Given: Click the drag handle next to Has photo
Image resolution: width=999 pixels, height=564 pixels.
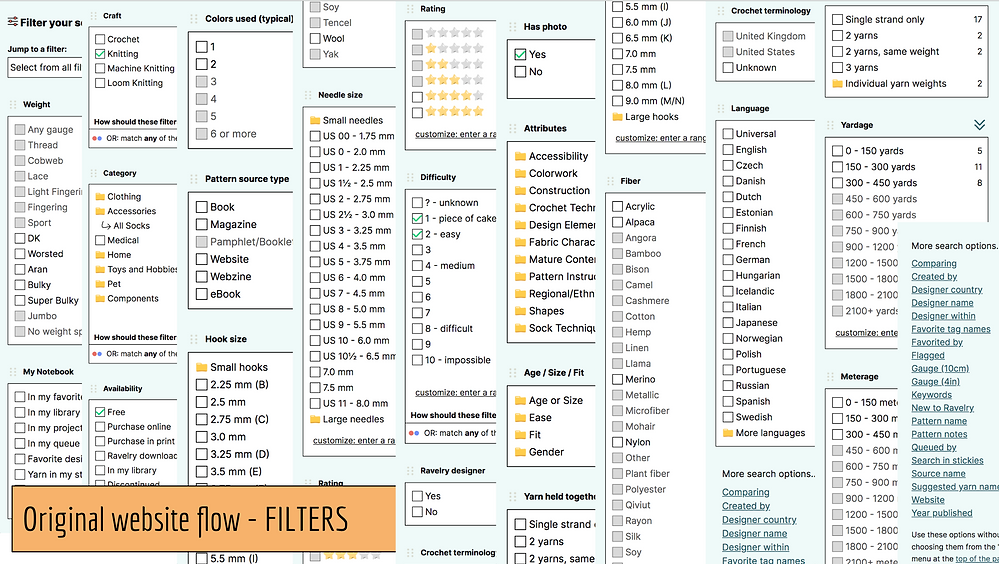Looking at the screenshot, I should (512, 27).
